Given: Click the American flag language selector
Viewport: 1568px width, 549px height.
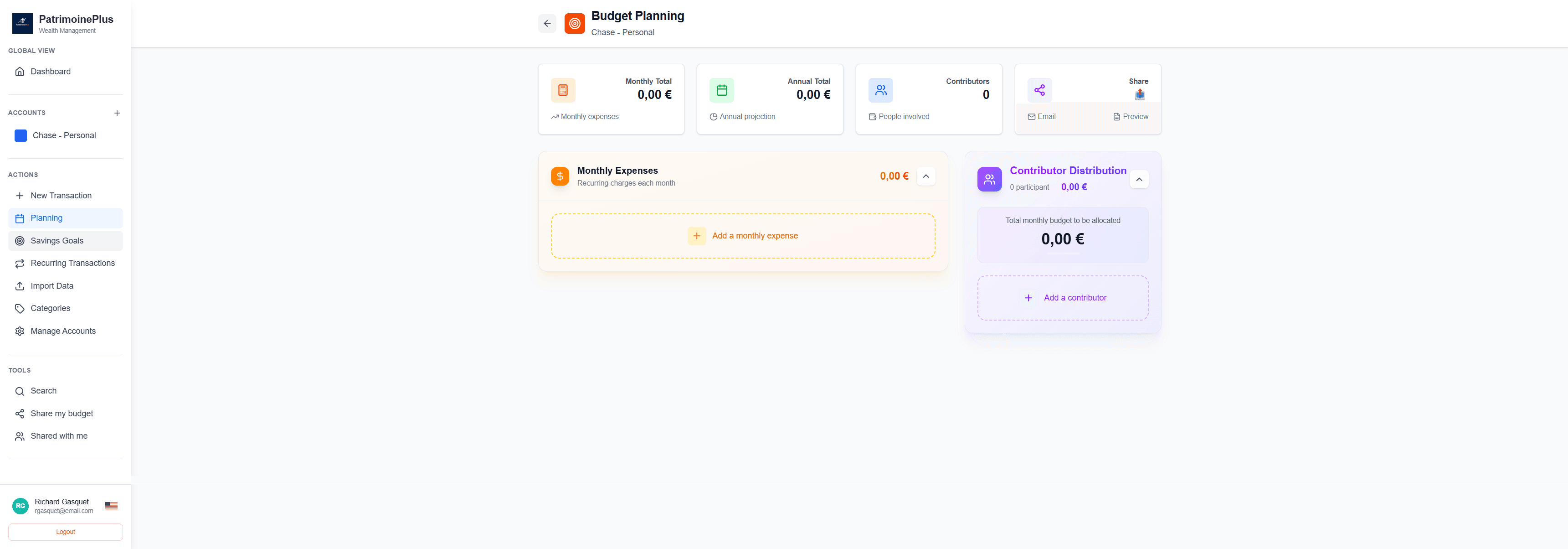Looking at the screenshot, I should (111, 505).
